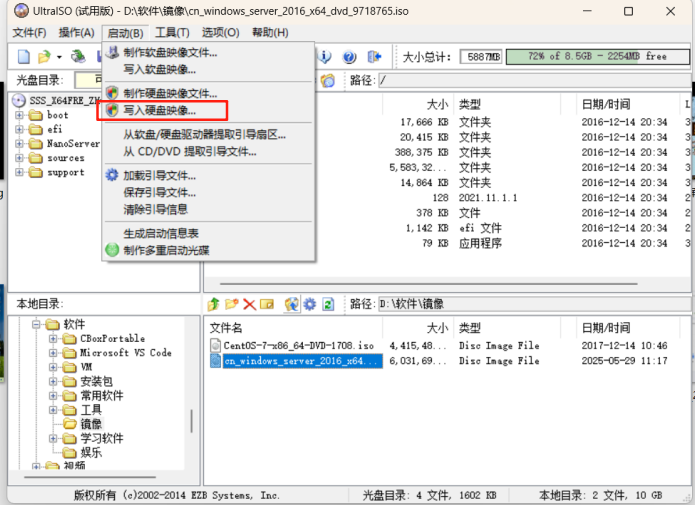
Task: Expand the Microsoft VS Code folder node
Action: click(x=53, y=353)
